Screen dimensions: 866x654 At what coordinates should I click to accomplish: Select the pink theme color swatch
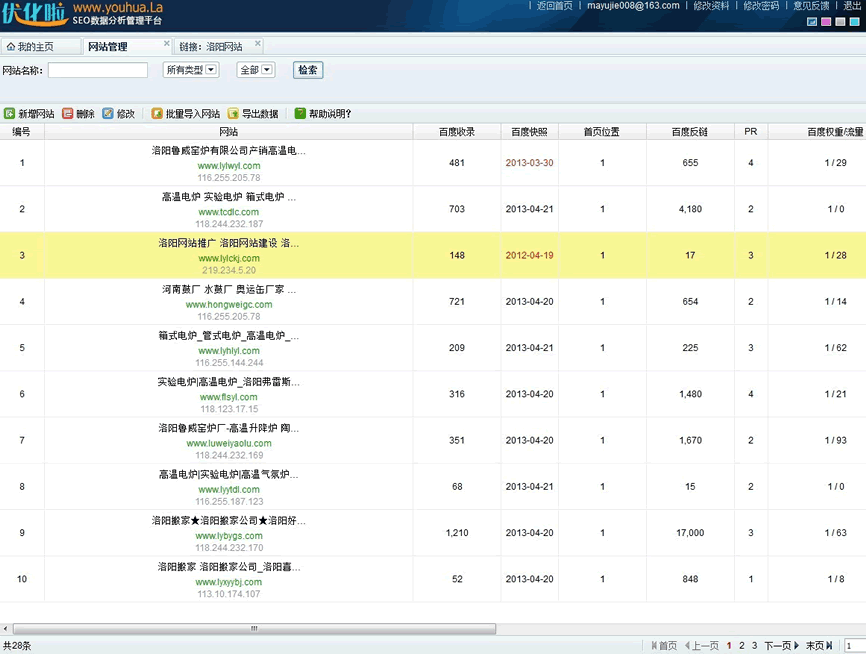tap(826, 21)
